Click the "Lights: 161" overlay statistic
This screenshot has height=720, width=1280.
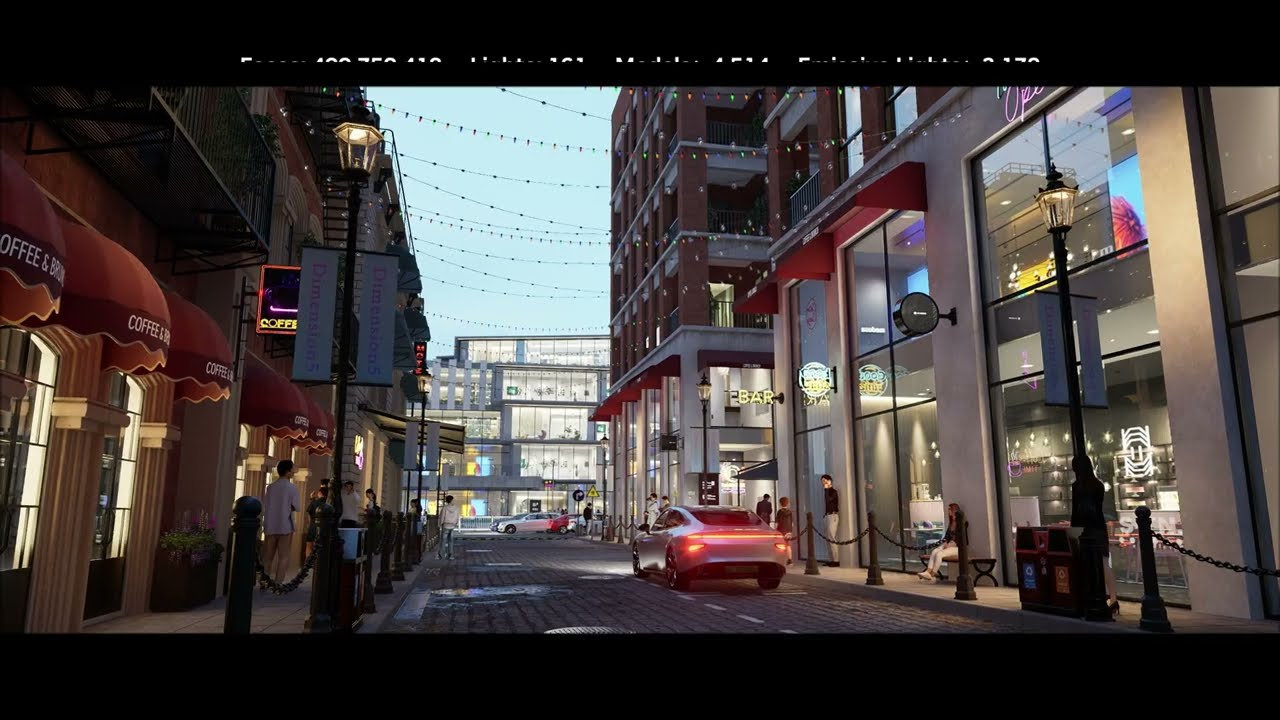pyautogui.click(x=527, y=62)
